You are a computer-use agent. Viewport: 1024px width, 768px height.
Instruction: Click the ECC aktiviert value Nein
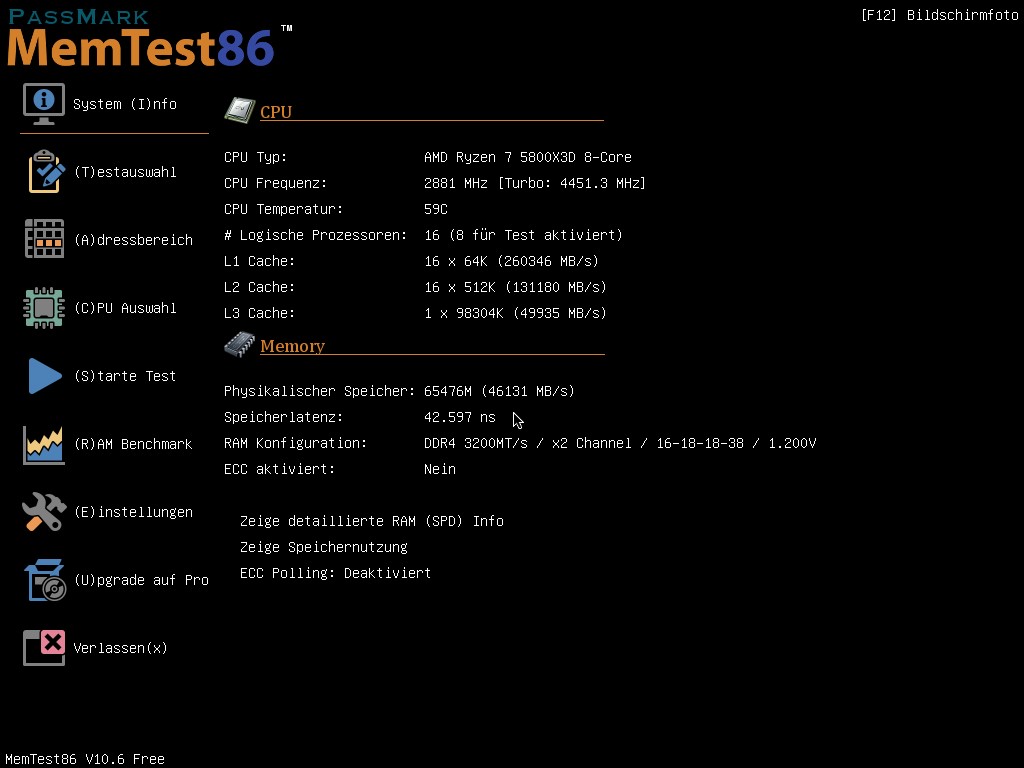(x=440, y=470)
